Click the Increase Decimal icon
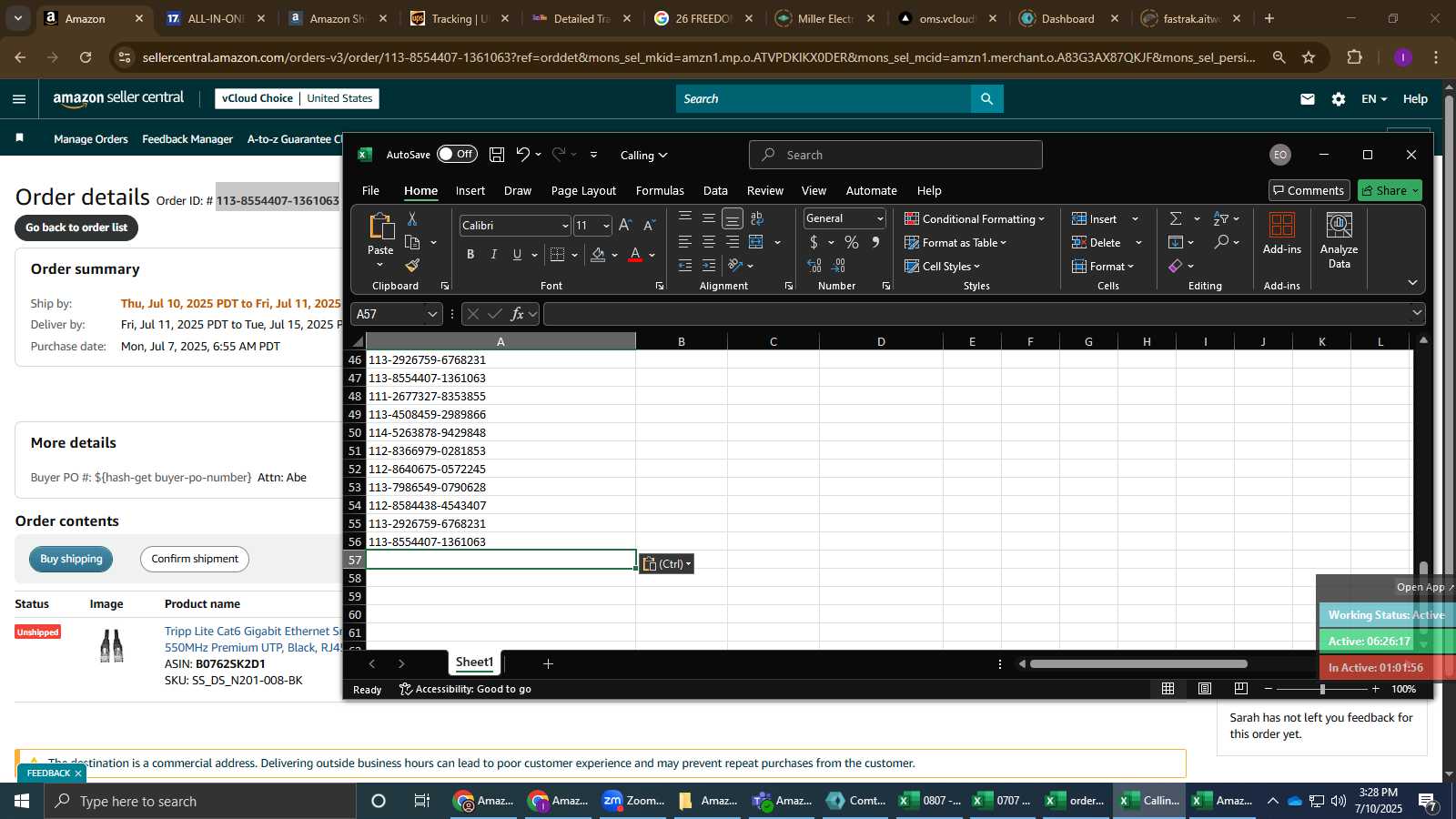The height and width of the screenshot is (819, 1456). pyautogui.click(x=814, y=266)
